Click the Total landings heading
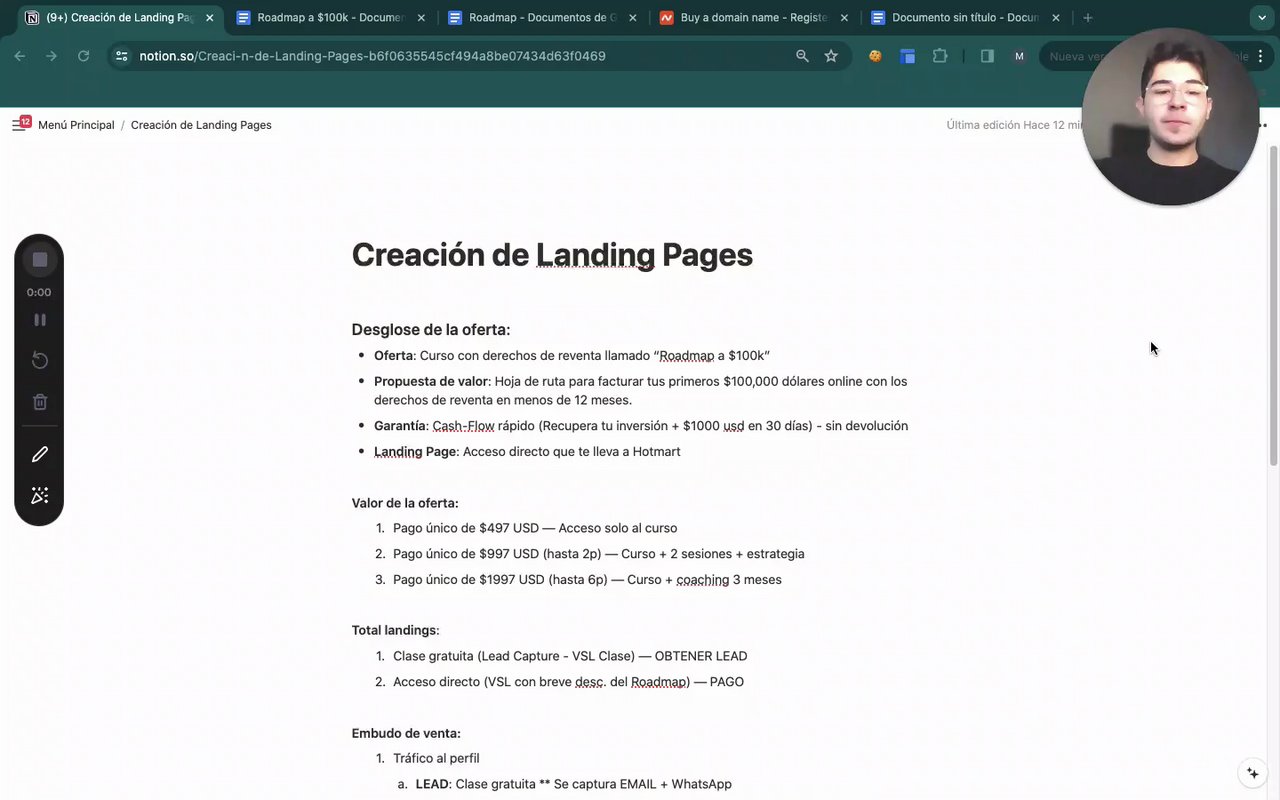1280x800 pixels. pos(395,630)
